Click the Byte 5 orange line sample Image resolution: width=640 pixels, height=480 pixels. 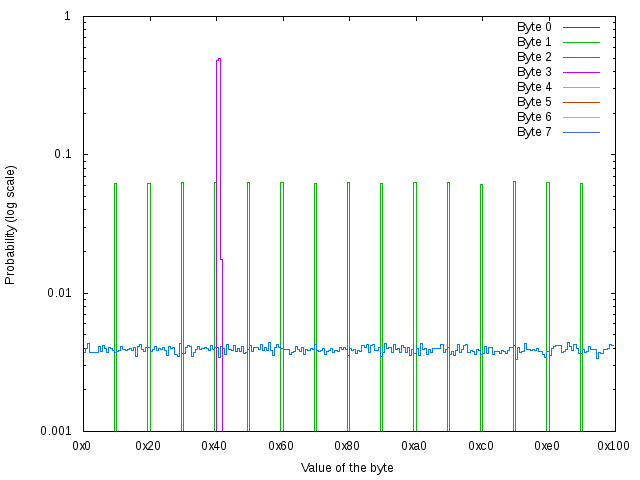580,102
